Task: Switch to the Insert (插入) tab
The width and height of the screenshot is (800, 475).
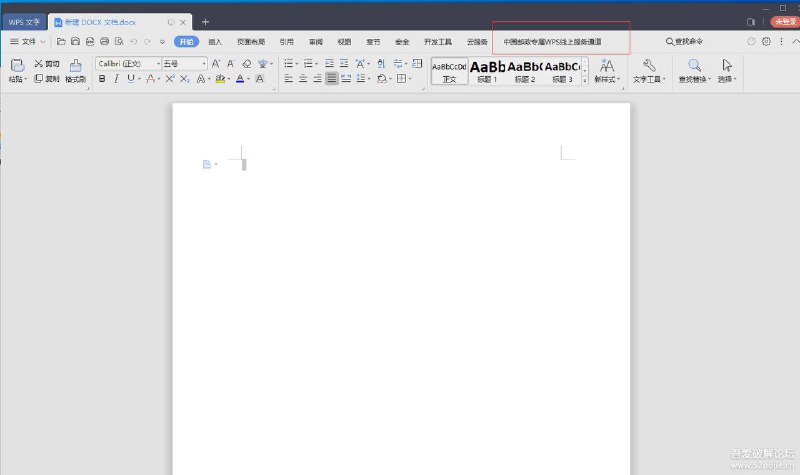Action: click(x=215, y=41)
